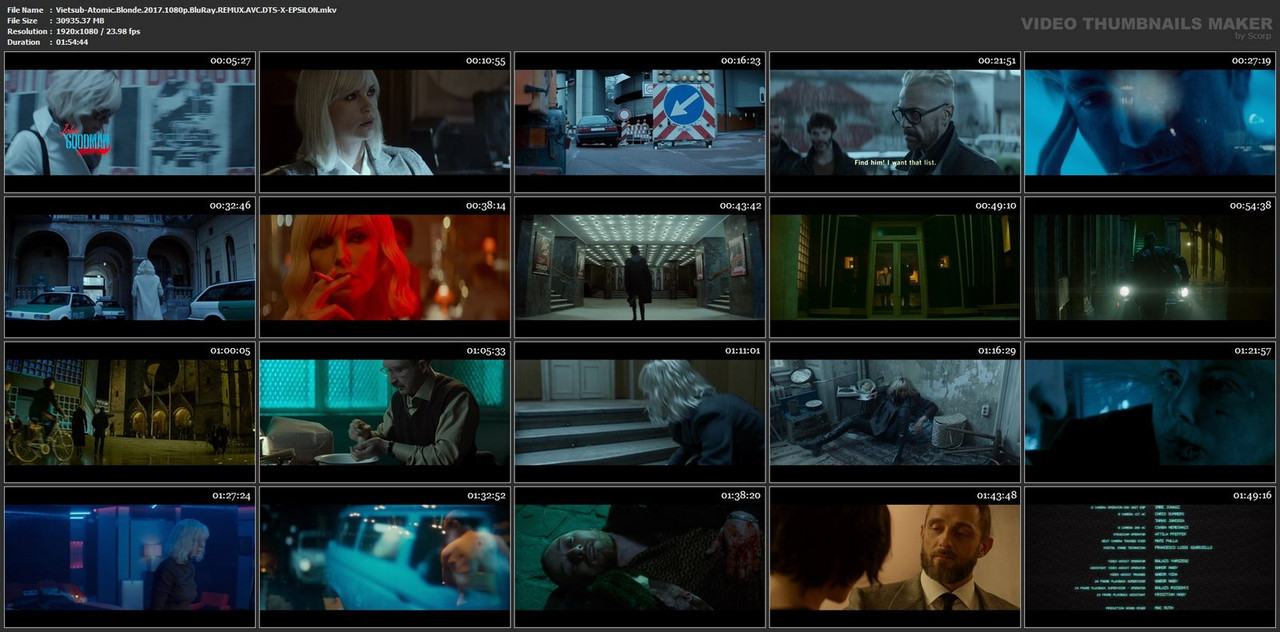Open the headlights thumbnail at 00:54:38

tap(1150, 267)
